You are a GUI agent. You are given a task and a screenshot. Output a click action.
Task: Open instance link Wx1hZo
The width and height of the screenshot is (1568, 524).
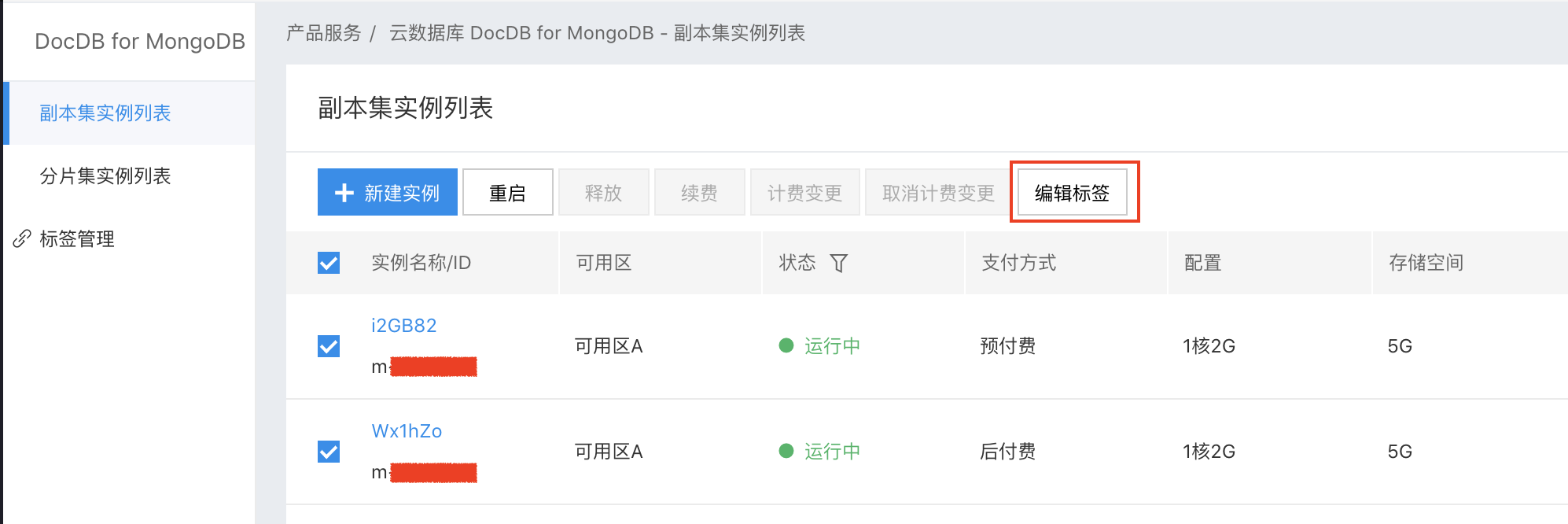click(407, 430)
